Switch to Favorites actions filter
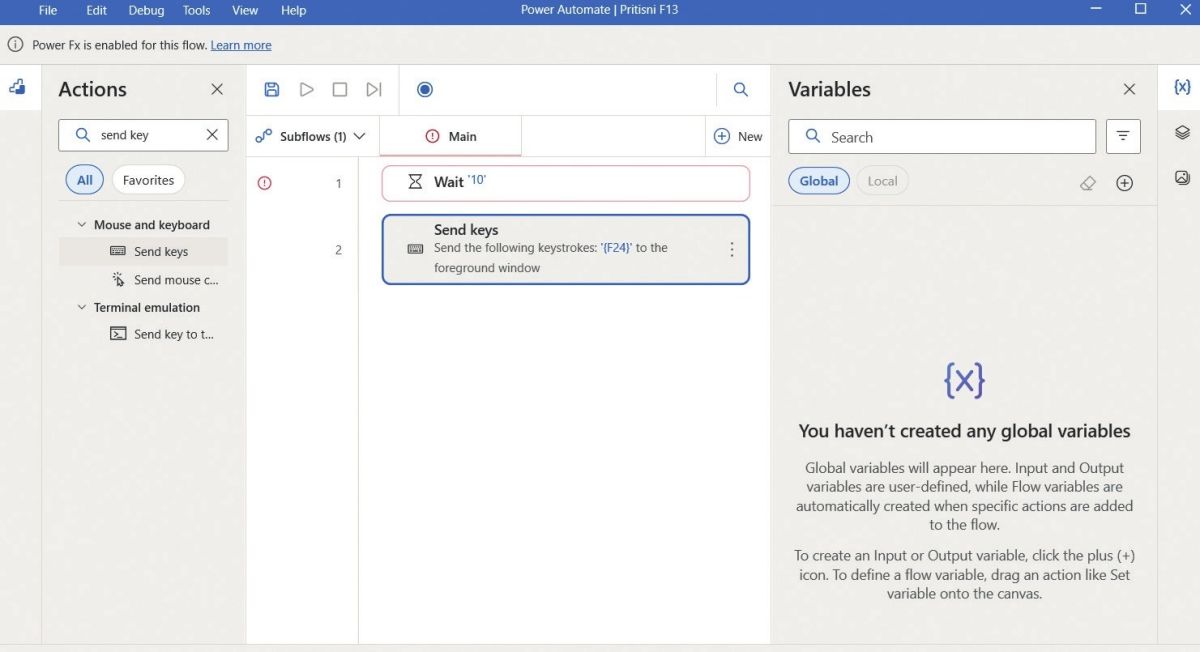1200x652 pixels. (x=149, y=180)
